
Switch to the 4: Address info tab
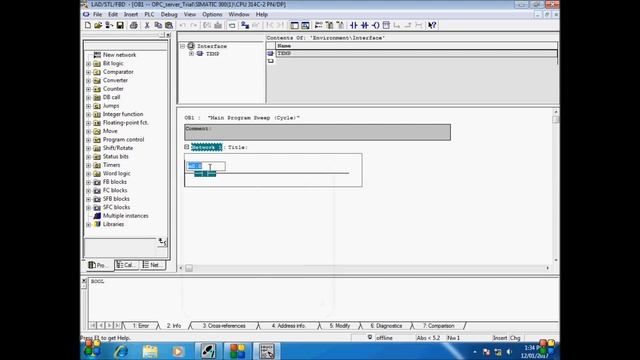[x=289, y=326]
